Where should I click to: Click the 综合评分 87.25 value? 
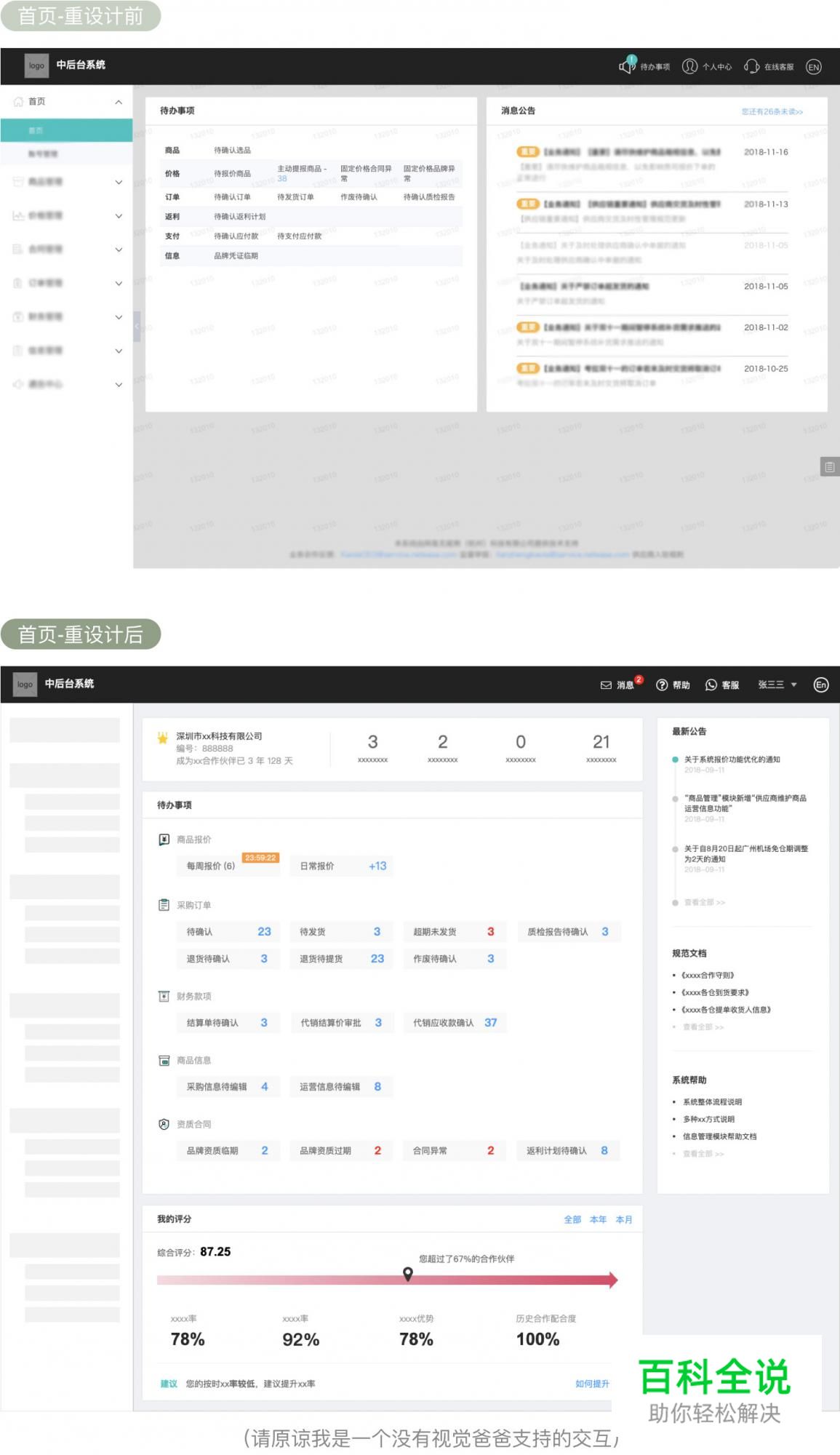pyautogui.click(x=215, y=1252)
